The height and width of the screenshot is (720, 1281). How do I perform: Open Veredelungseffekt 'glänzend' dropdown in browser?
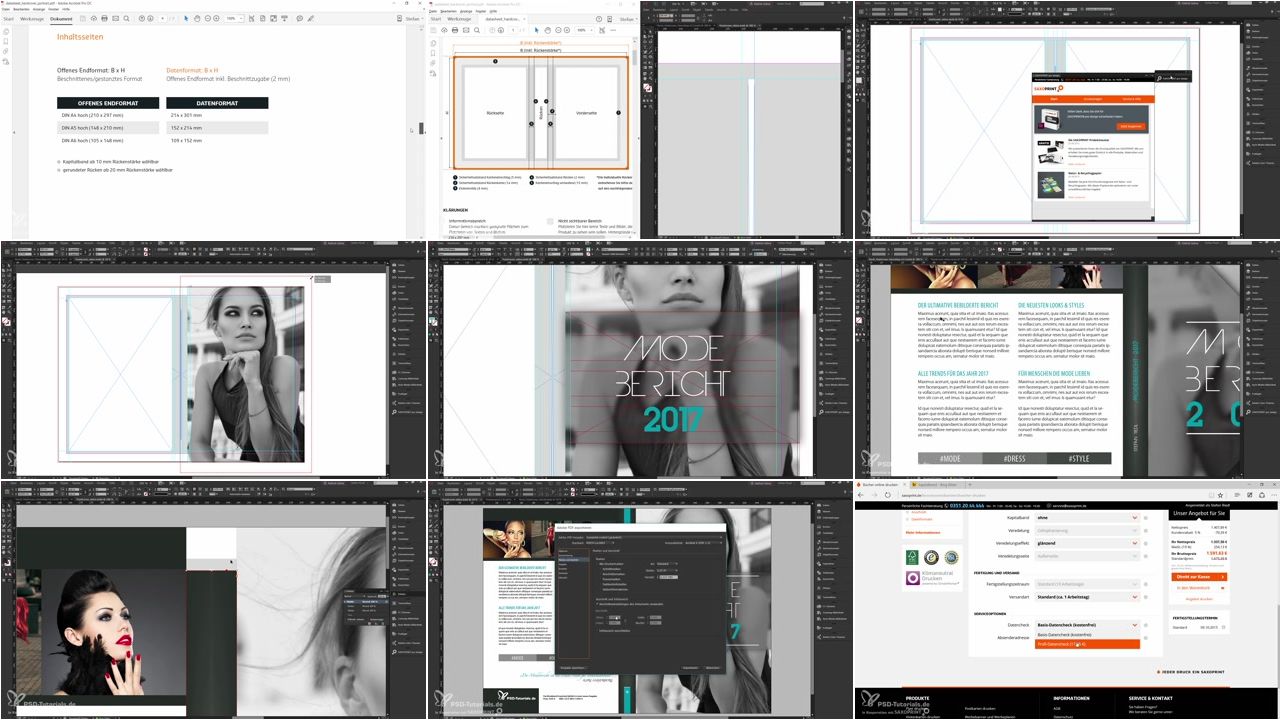point(1087,543)
